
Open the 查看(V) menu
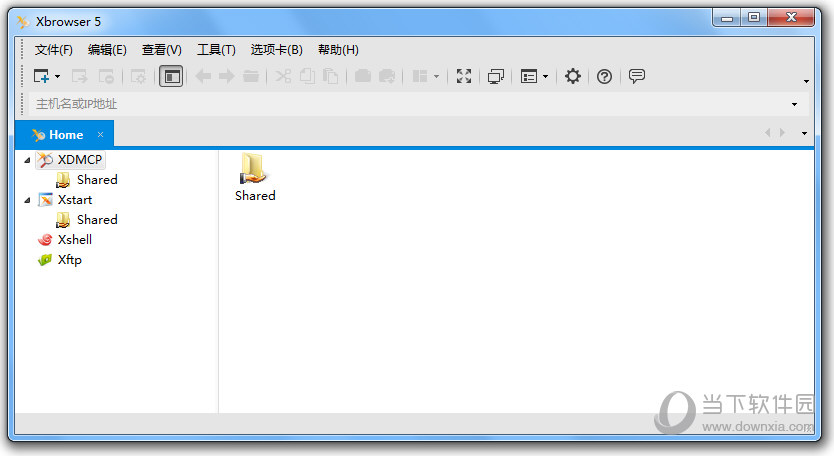162,50
